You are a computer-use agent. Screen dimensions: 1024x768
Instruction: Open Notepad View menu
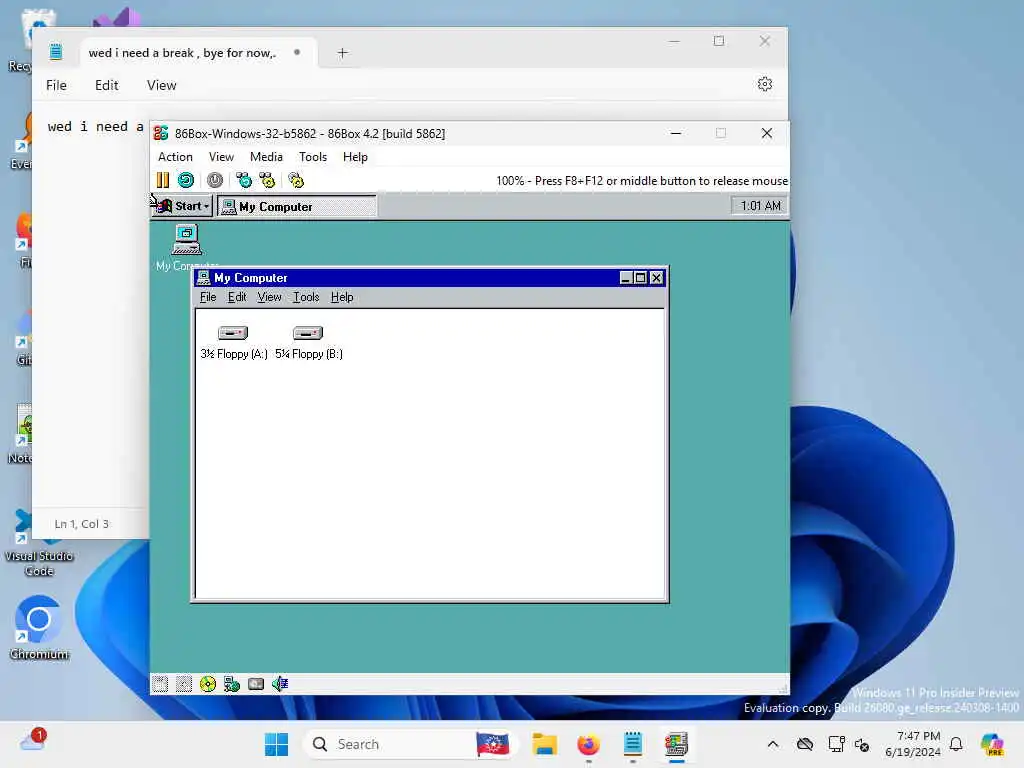point(161,85)
